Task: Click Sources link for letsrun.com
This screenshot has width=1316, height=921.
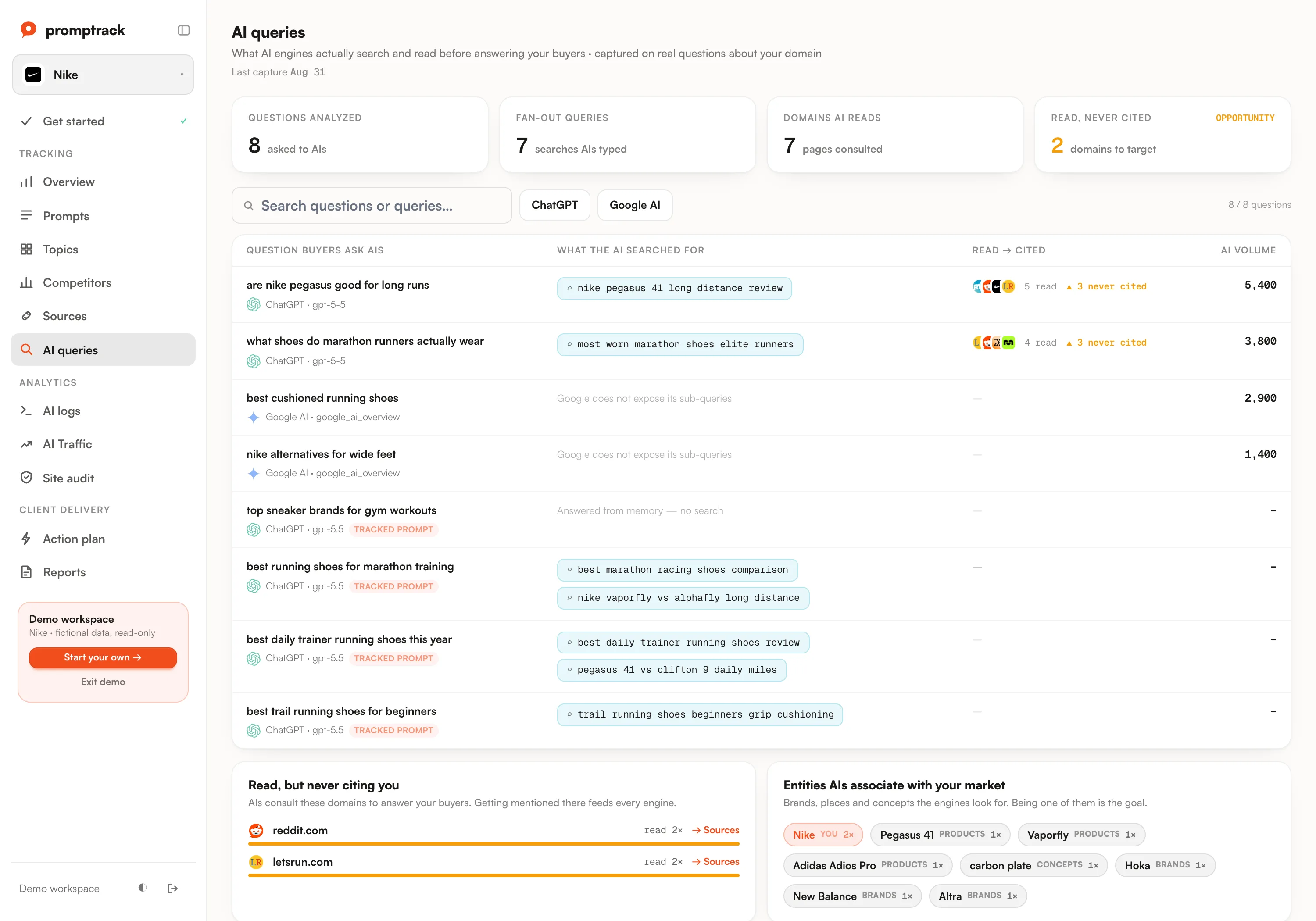Action: (x=715, y=861)
